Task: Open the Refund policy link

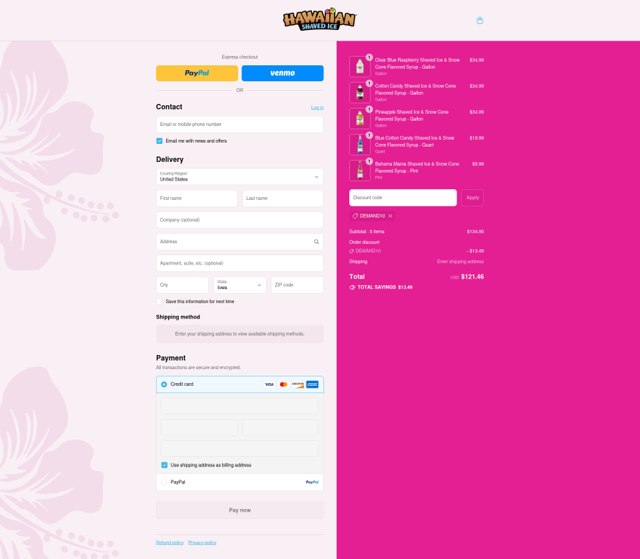Action: (170, 543)
